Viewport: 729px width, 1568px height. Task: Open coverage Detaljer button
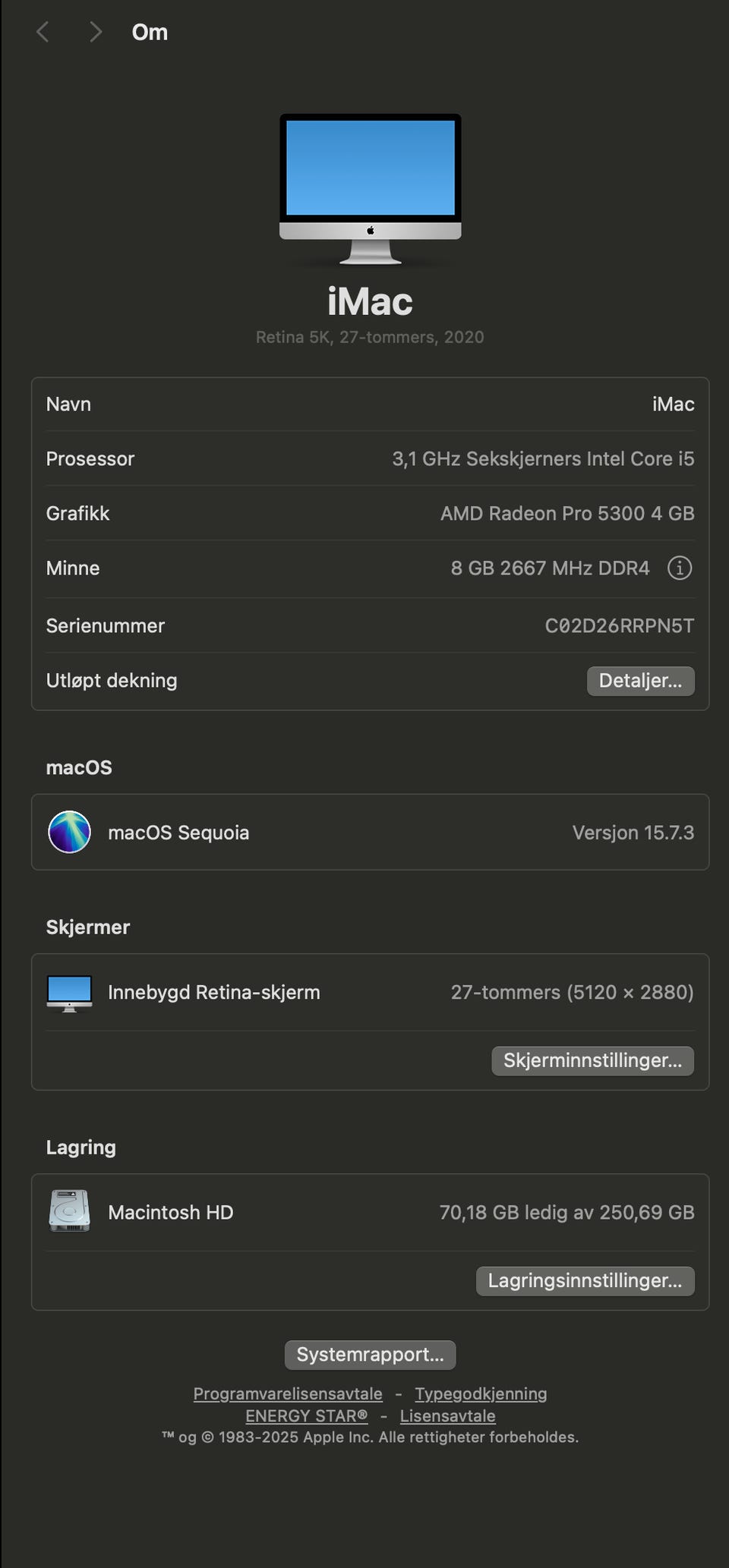tap(640, 681)
